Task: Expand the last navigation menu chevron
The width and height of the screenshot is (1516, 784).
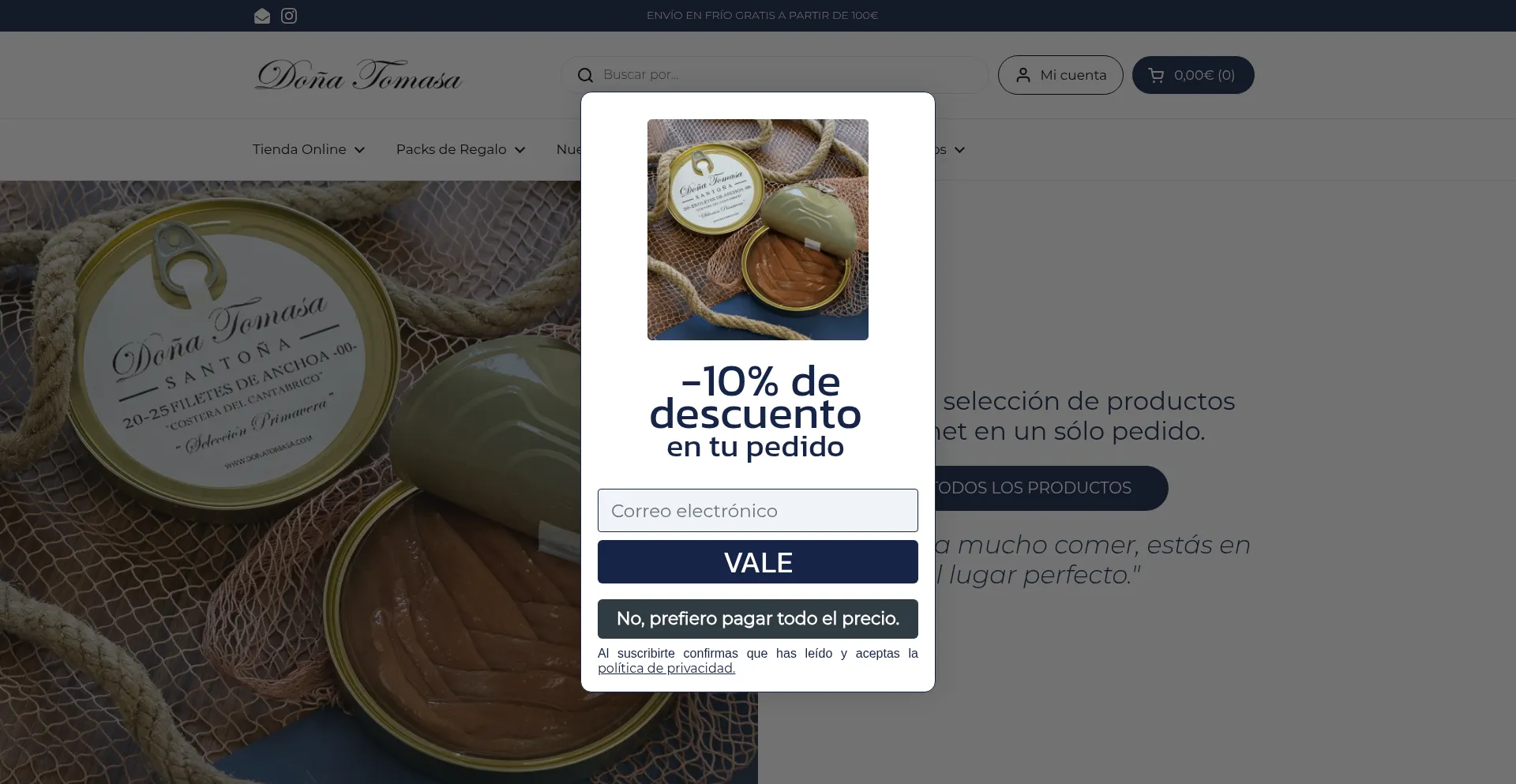Action: (x=959, y=150)
